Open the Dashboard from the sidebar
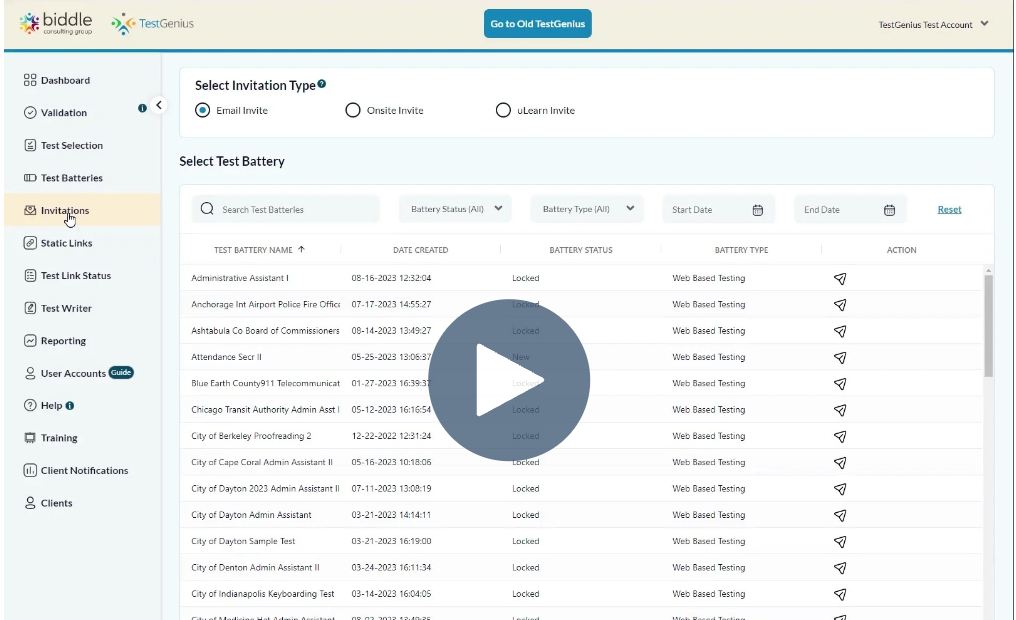The width and height of the screenshot is (1016, 620). coord(60,80)
